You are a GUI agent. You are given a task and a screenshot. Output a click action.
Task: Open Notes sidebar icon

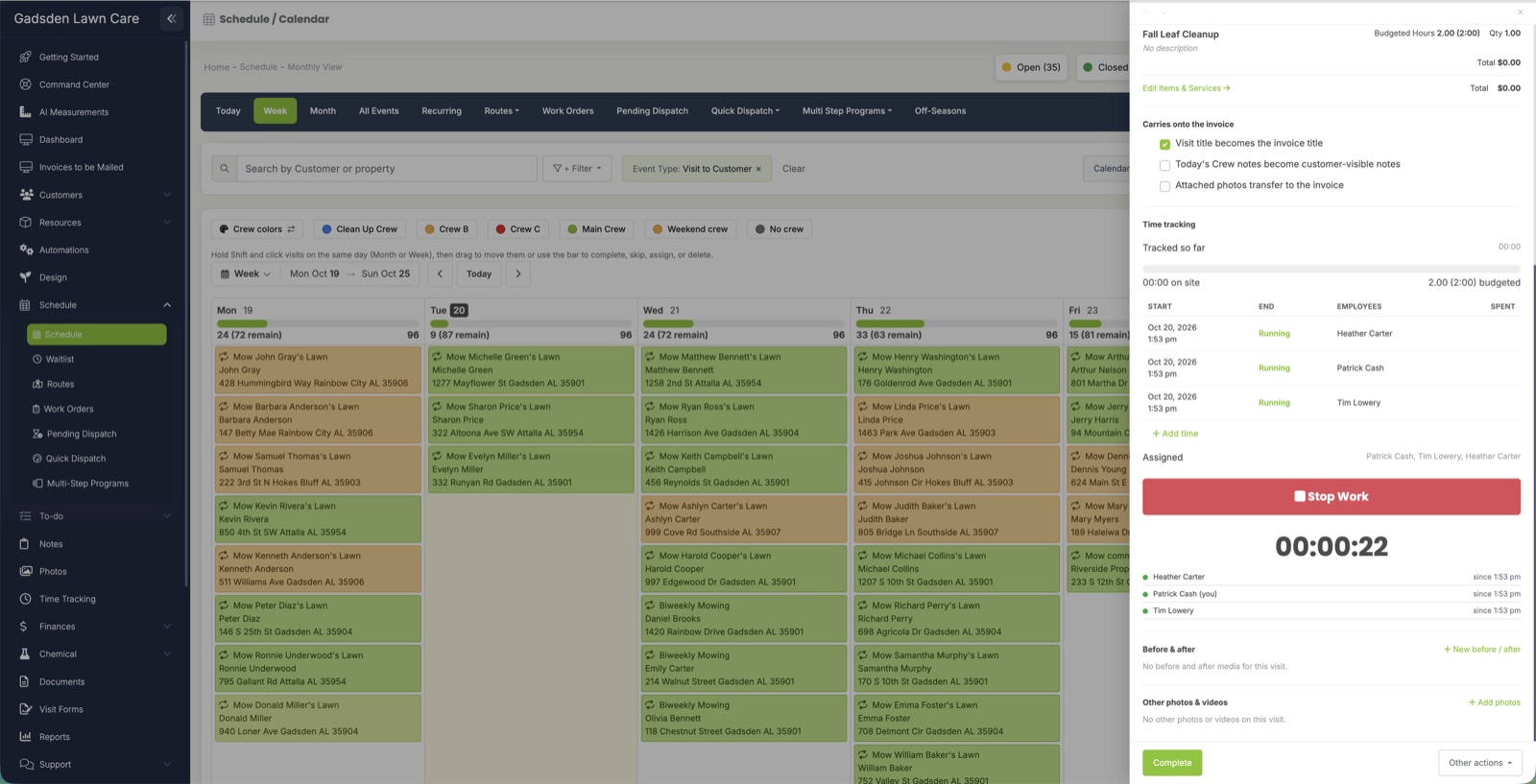pos(25,544)
